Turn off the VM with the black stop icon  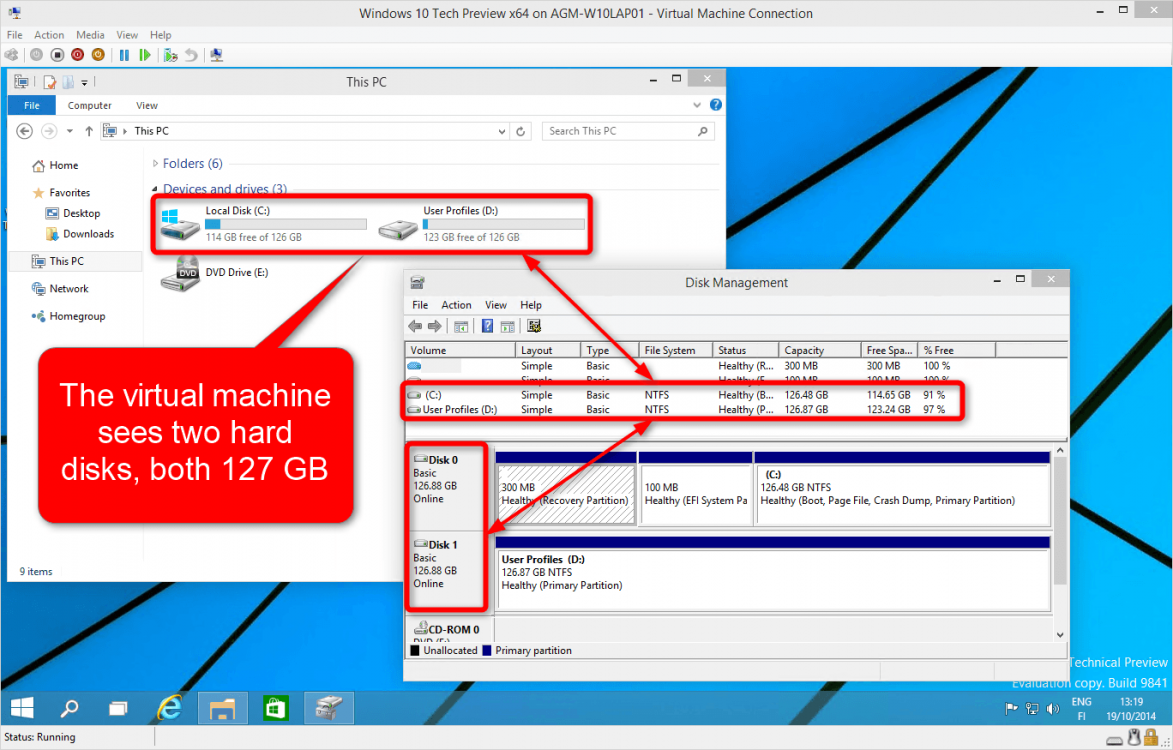coord(57,55)
